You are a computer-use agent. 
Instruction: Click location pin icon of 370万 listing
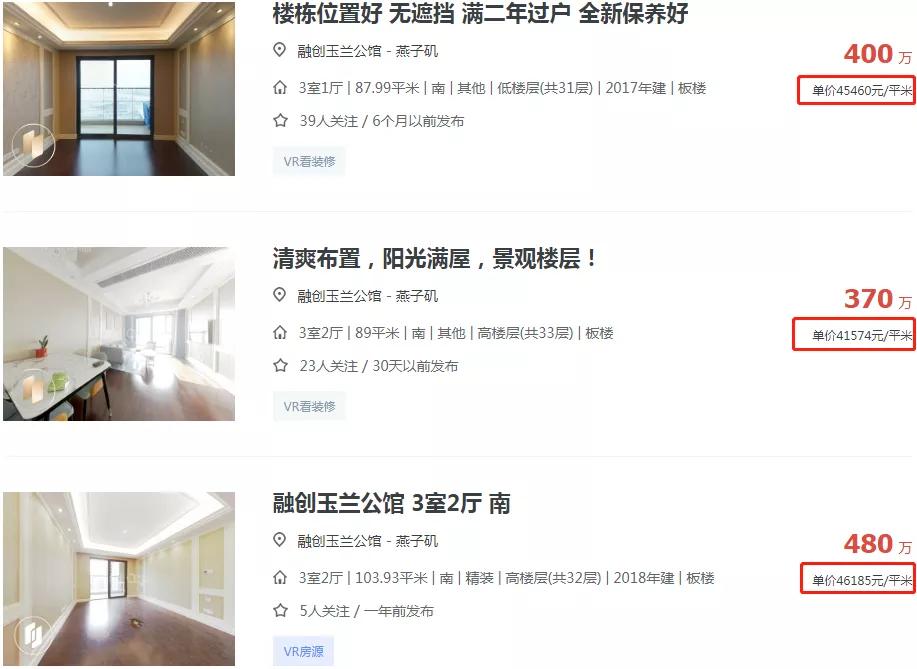pos(280,295)
